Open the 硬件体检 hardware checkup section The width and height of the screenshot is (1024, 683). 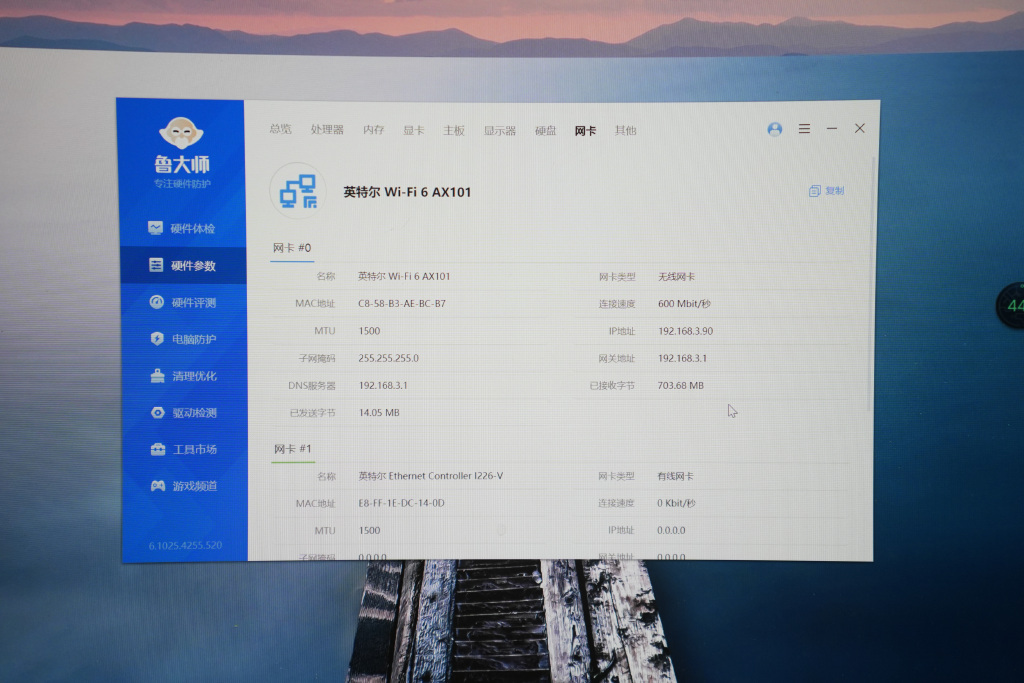[182, 228]
